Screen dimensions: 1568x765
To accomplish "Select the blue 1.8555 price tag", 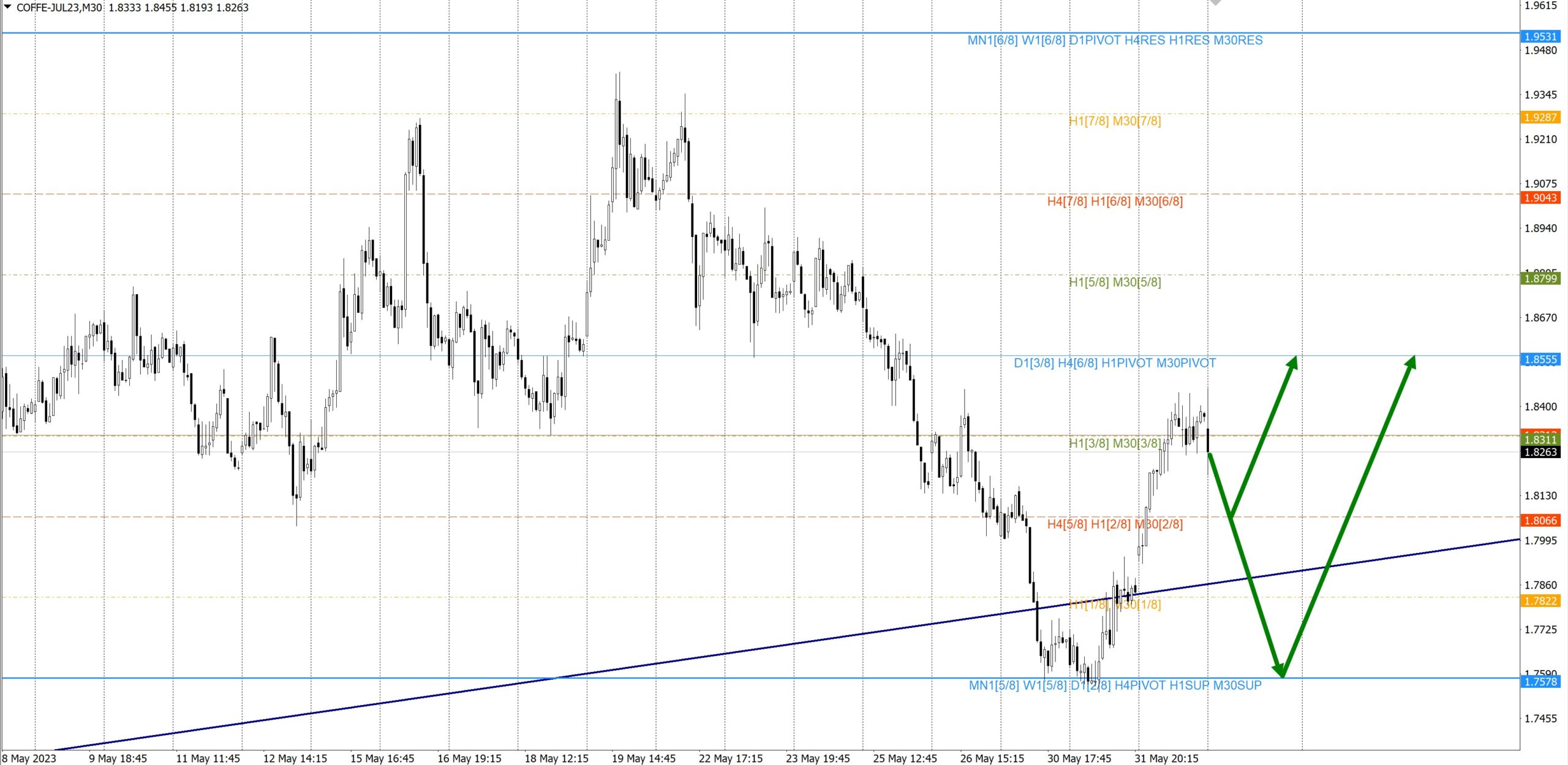I will [1540, 360].
